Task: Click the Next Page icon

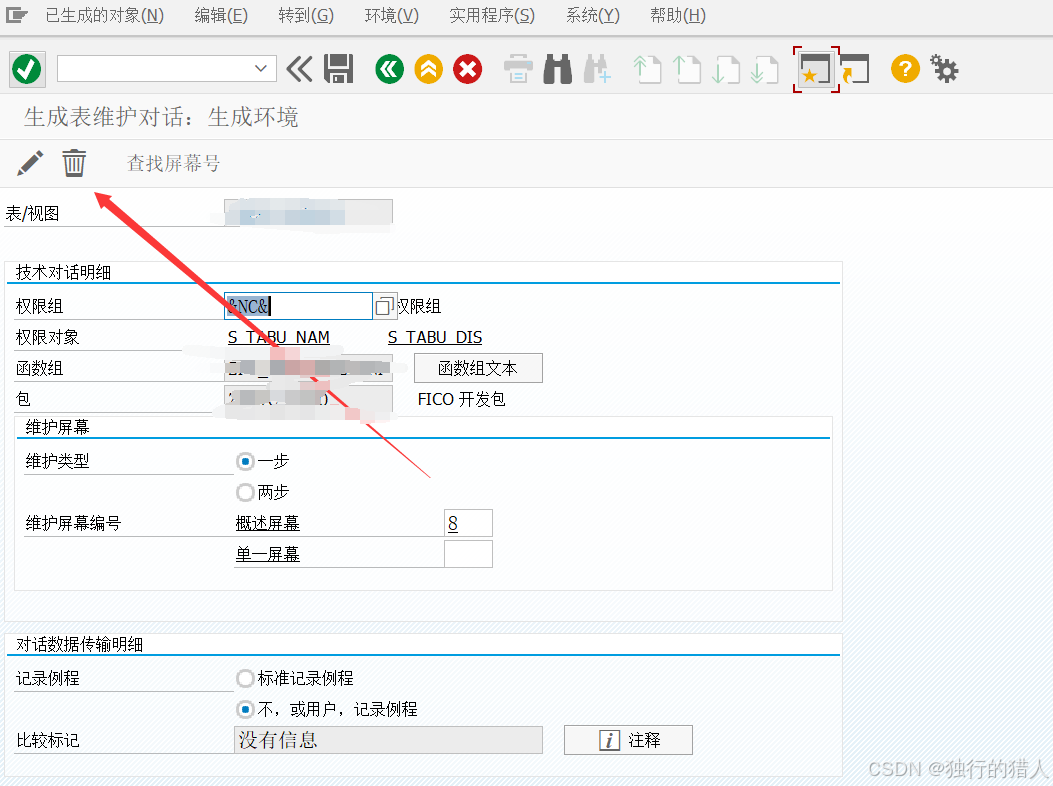Action: 726,69
